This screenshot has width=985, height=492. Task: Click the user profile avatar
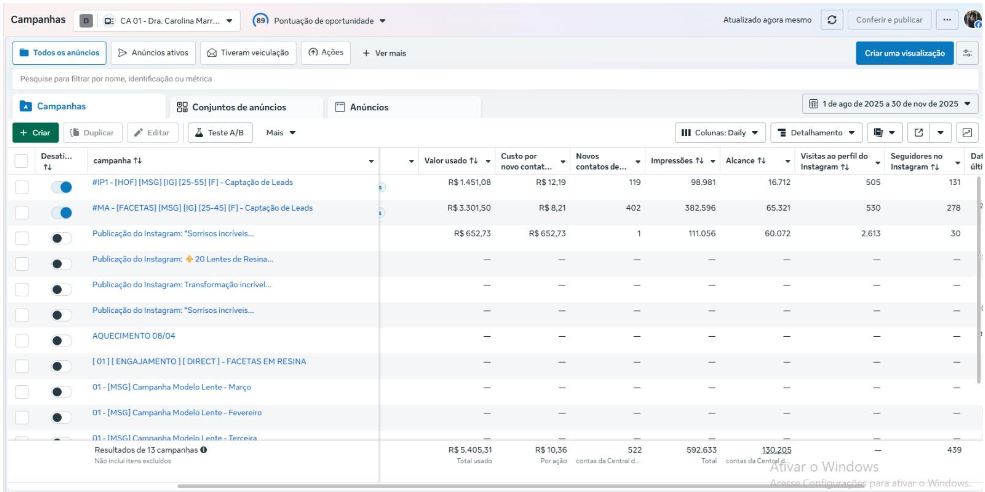tap(972, 20)
